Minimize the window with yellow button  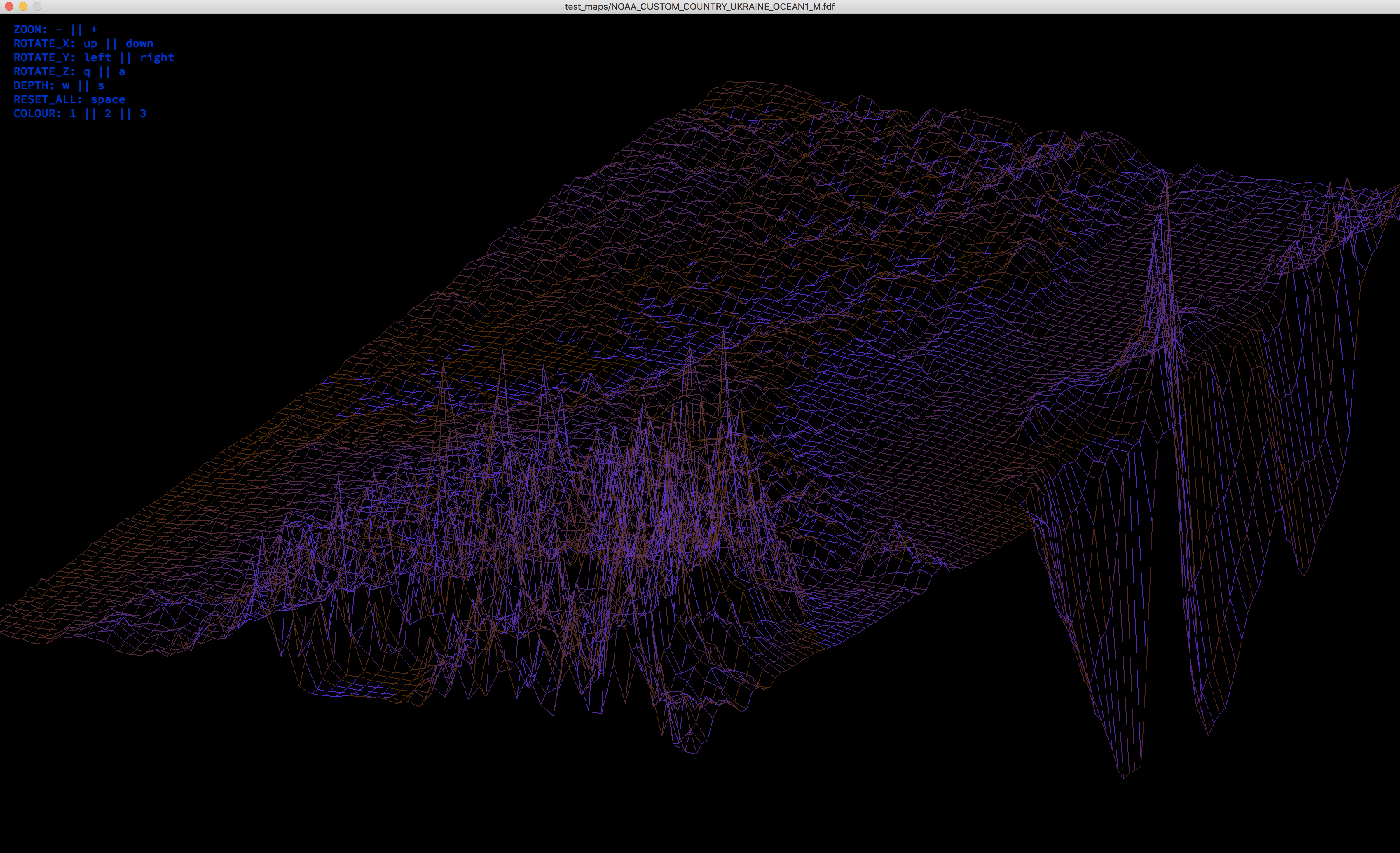(x=23, y=6)
